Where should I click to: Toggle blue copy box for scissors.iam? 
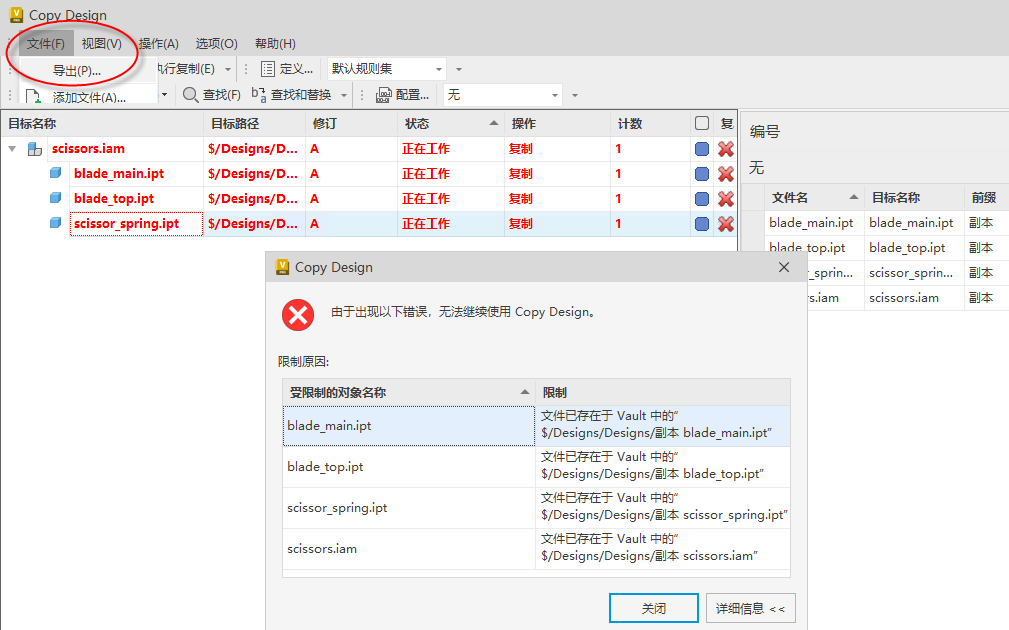point(702,149)
